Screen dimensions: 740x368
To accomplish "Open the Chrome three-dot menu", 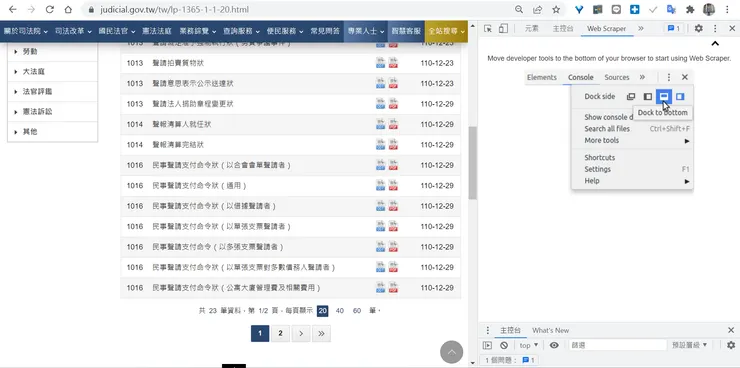I will click(727, 9).
